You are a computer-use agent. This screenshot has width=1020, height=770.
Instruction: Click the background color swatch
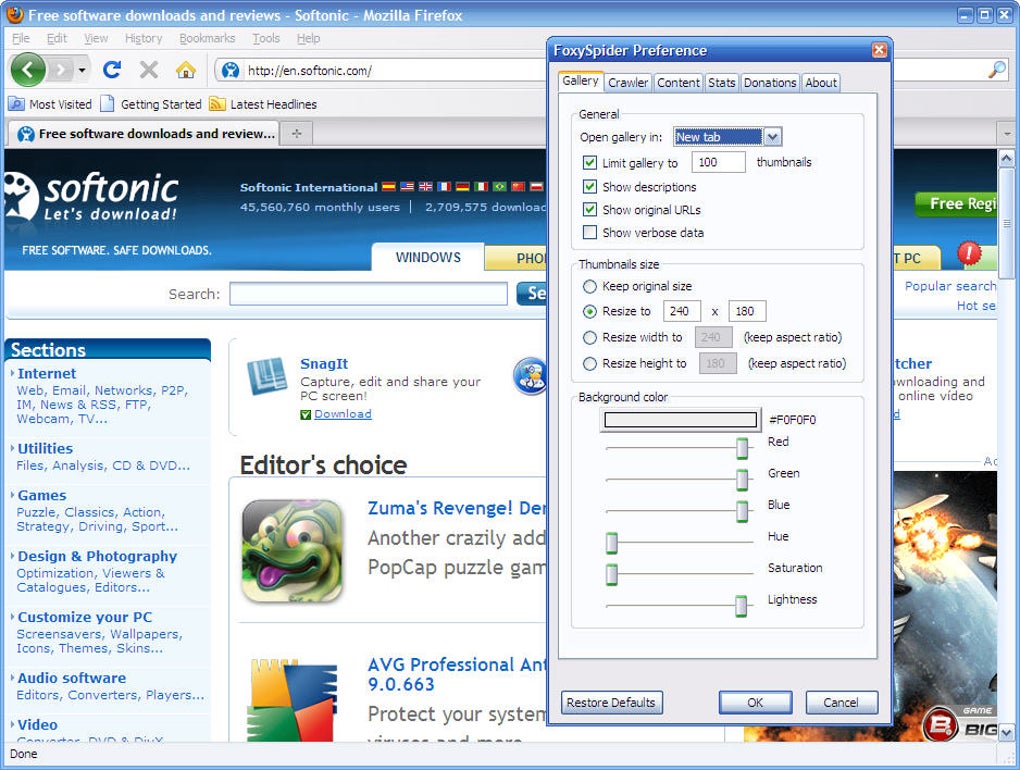click(x=681, y=419)
